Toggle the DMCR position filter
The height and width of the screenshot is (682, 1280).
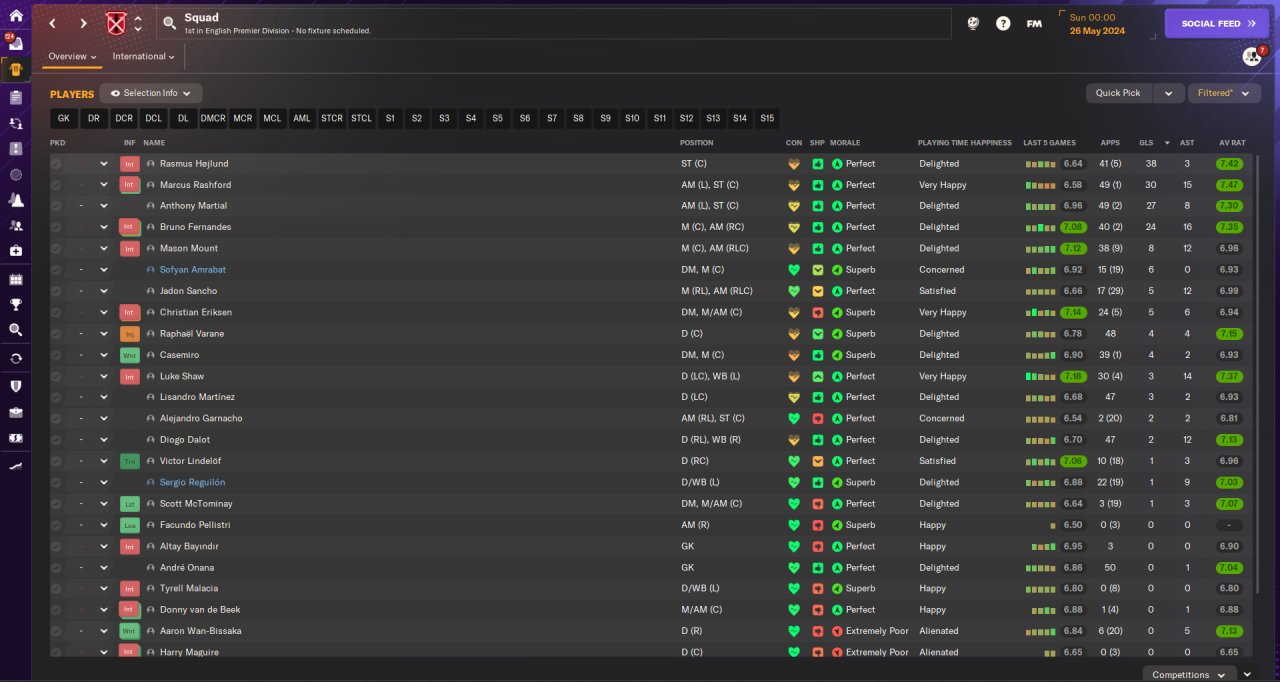click(213, 118)
